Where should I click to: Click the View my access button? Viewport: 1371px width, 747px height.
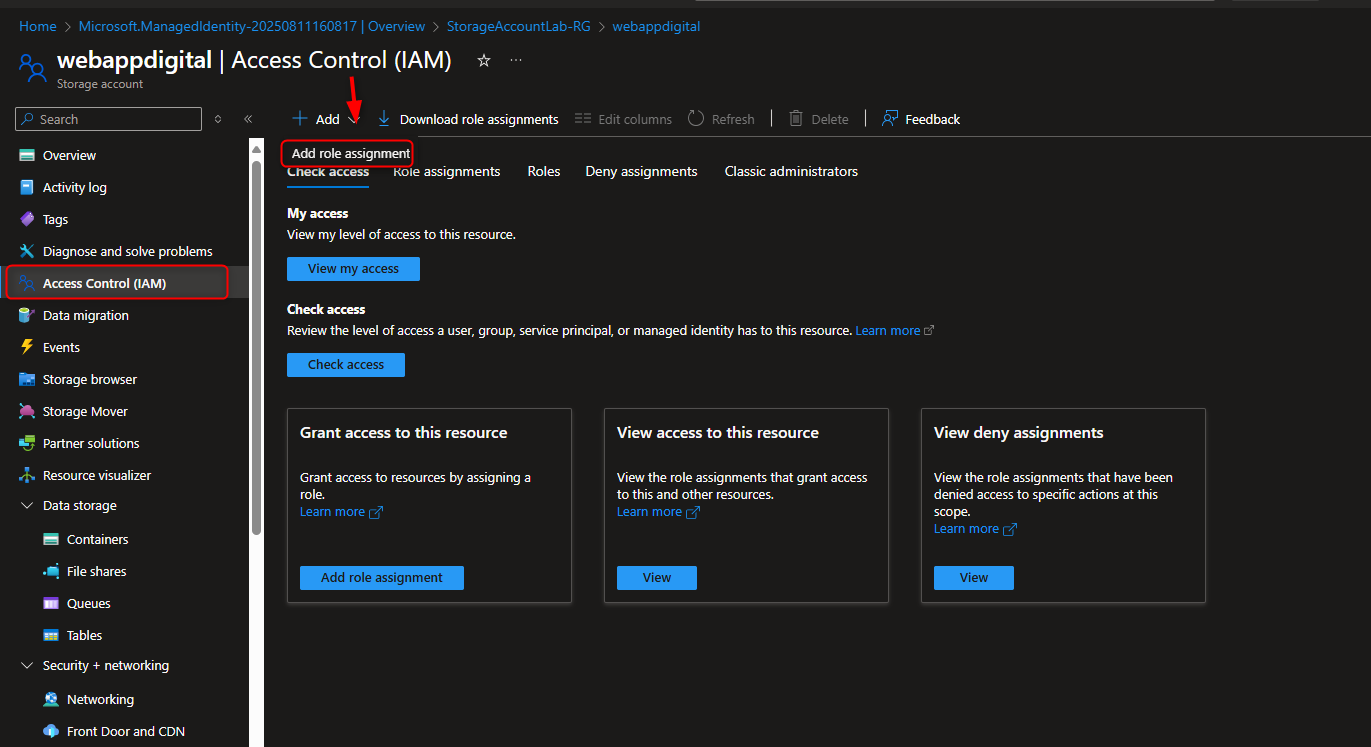tap(353, 268)
